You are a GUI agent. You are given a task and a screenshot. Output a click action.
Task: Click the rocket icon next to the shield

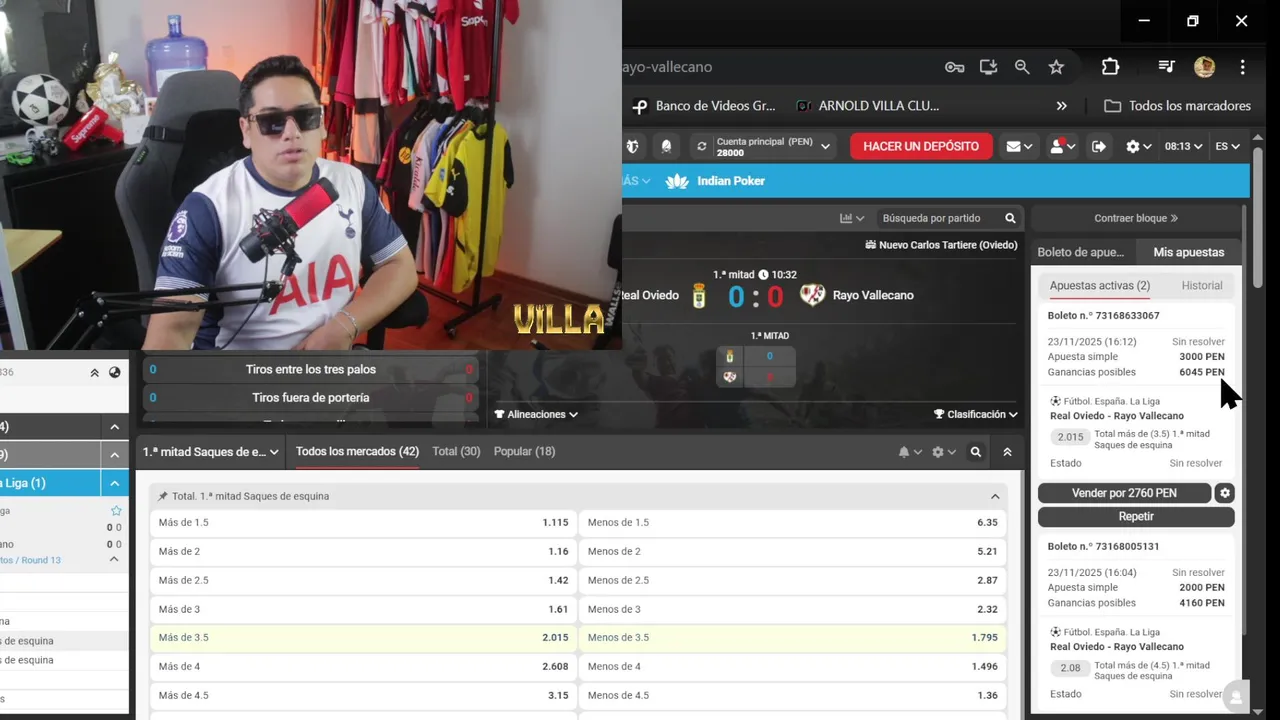[666, 146]
